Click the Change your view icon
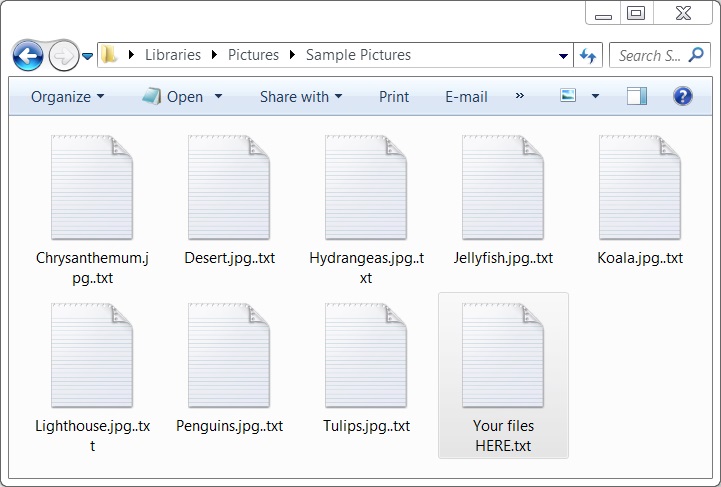 click(568, 96)
